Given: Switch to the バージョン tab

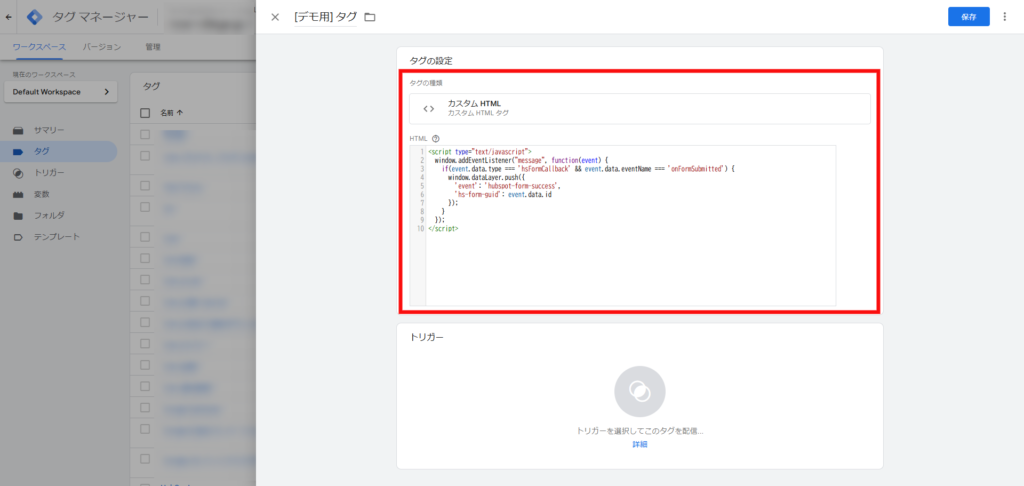Looking at the screenshot, I should [102, 47].
